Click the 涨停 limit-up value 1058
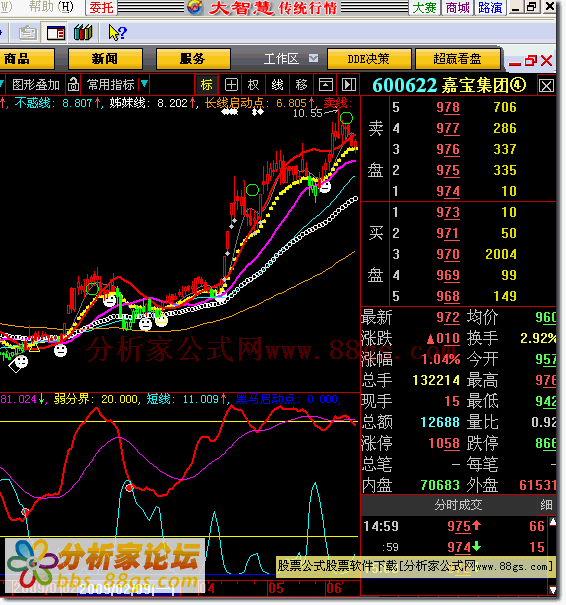This screenshot has height=605, width=566. point(444,443)
